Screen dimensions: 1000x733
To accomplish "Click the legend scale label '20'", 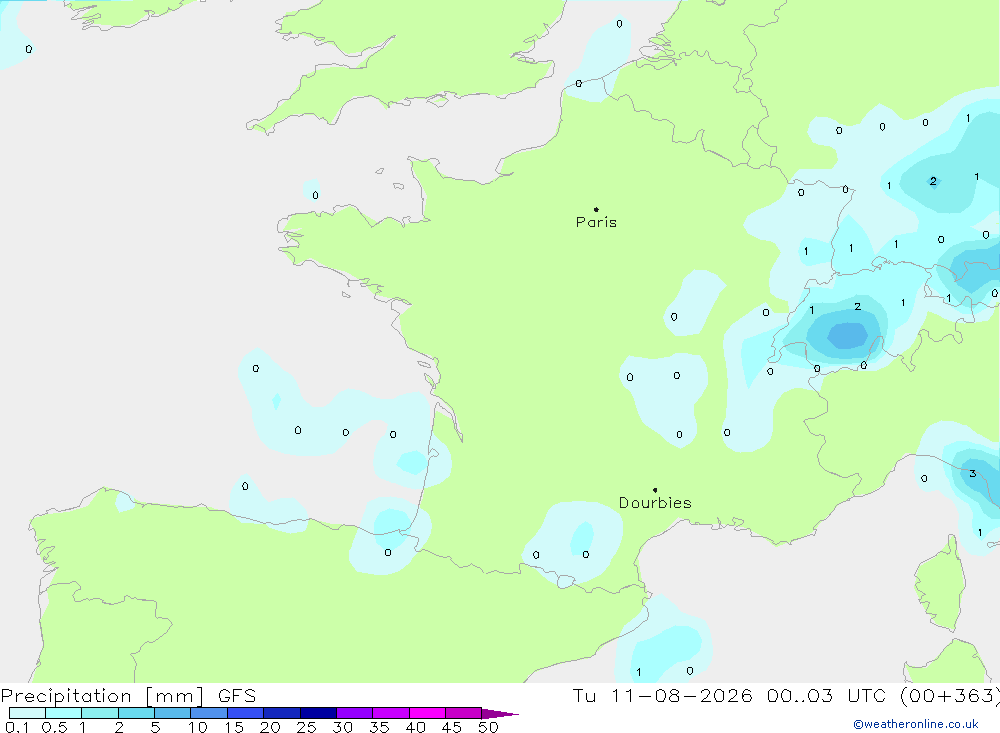I will [270, 727].
